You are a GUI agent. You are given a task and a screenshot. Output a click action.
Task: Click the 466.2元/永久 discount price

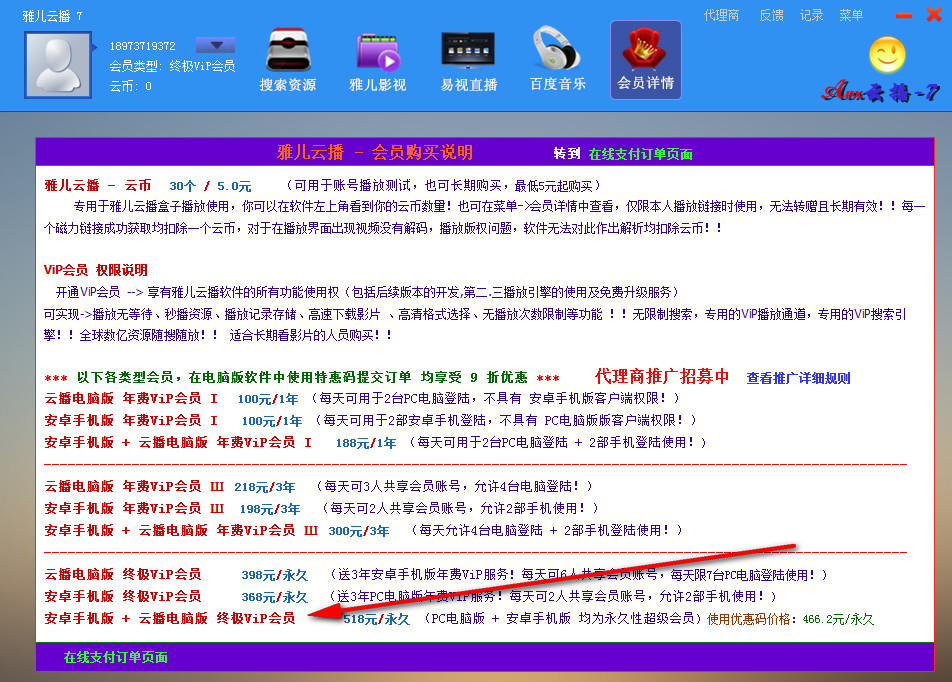click(x=838, y=619)
